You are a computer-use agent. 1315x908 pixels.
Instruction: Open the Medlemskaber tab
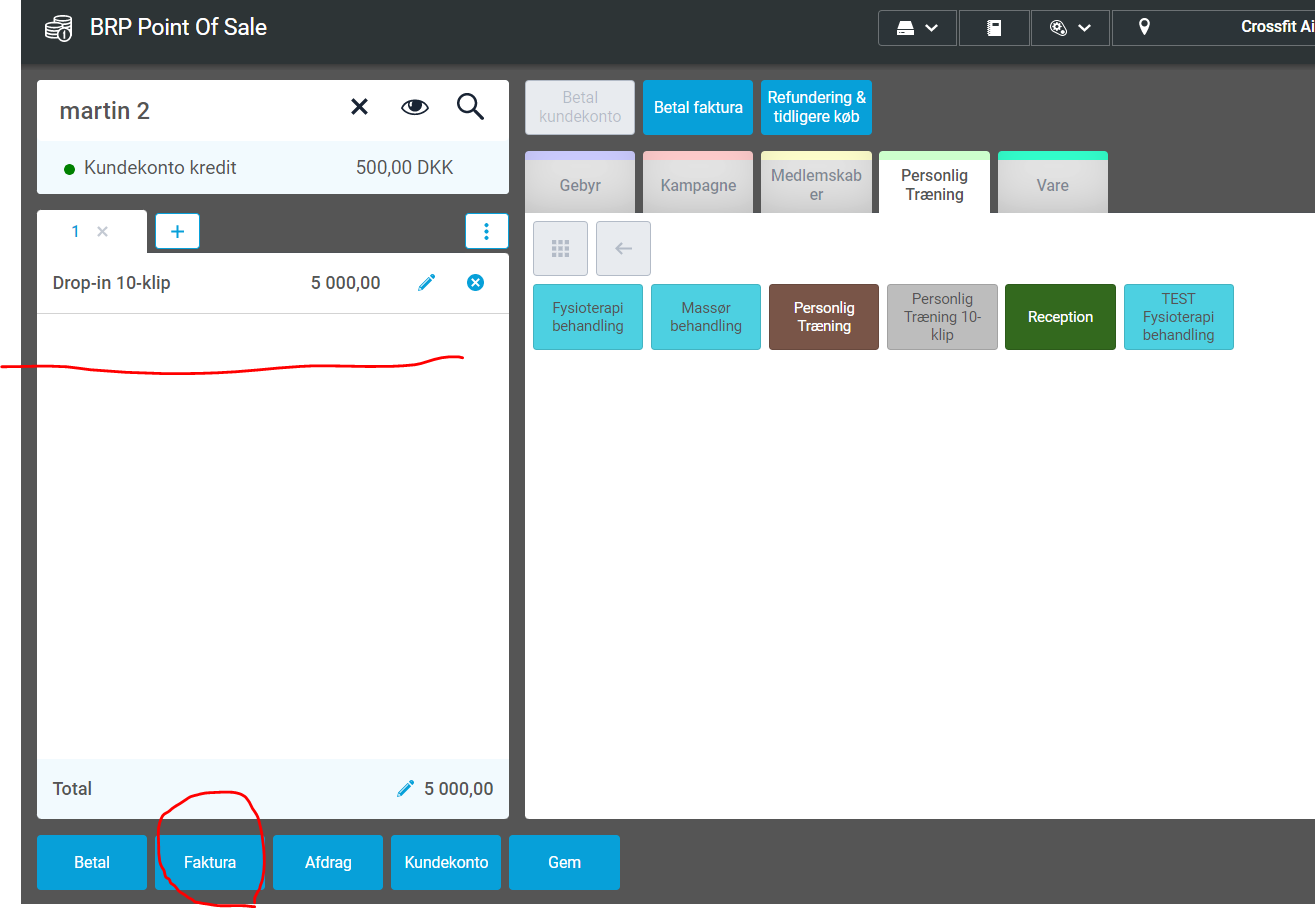816,183
